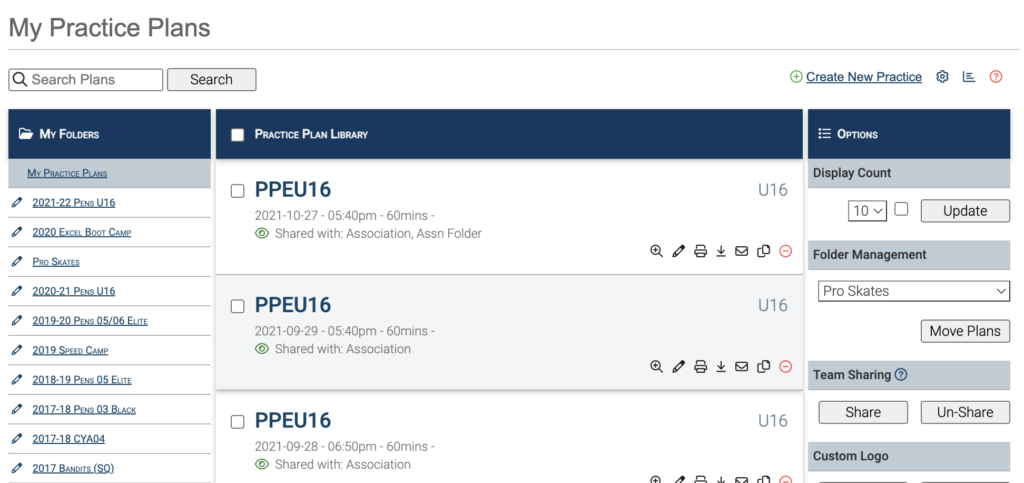Click the Move Plans button

965,331
